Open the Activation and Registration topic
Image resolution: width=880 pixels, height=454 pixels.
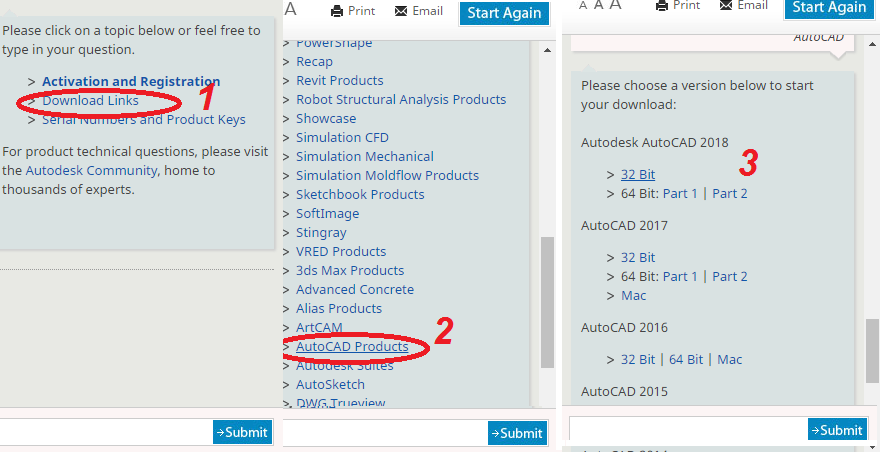131,81
